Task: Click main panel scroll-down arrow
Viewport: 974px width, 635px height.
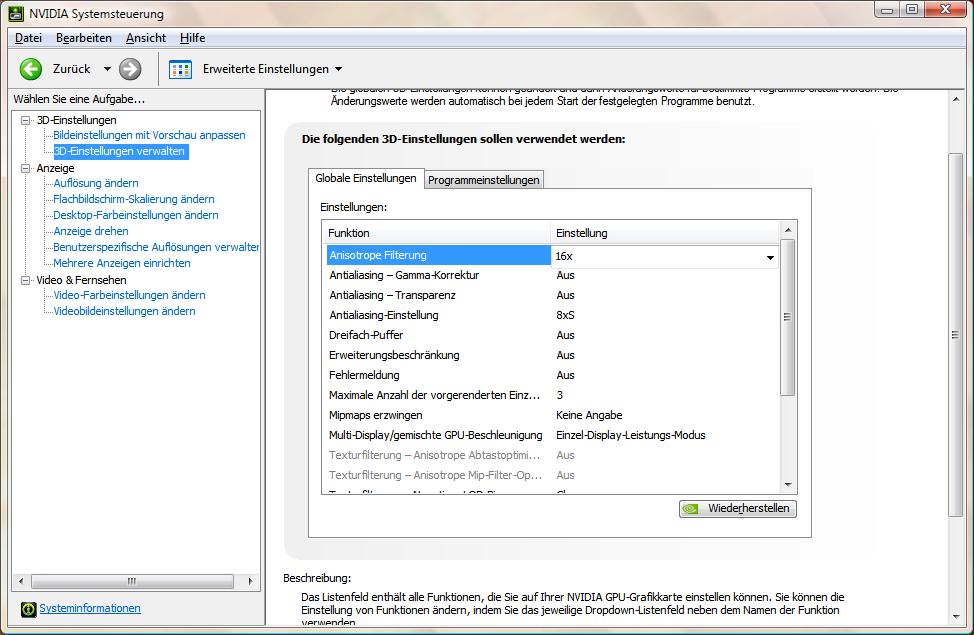Action: [955, 617]
